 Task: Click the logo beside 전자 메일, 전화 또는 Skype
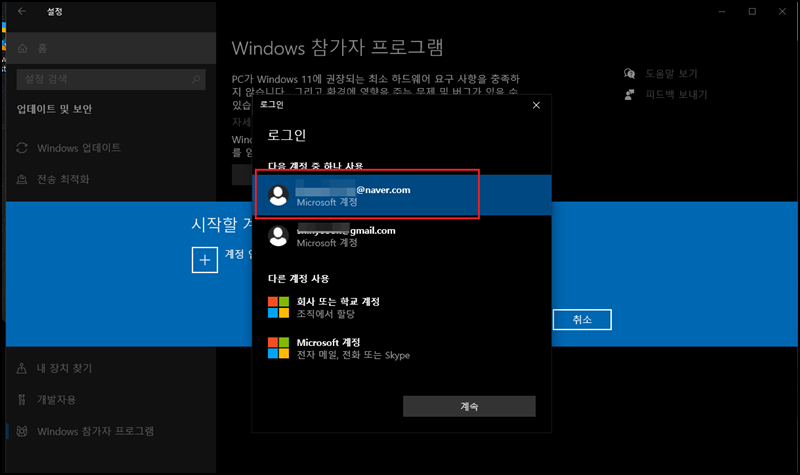click(x=279, y=348)
